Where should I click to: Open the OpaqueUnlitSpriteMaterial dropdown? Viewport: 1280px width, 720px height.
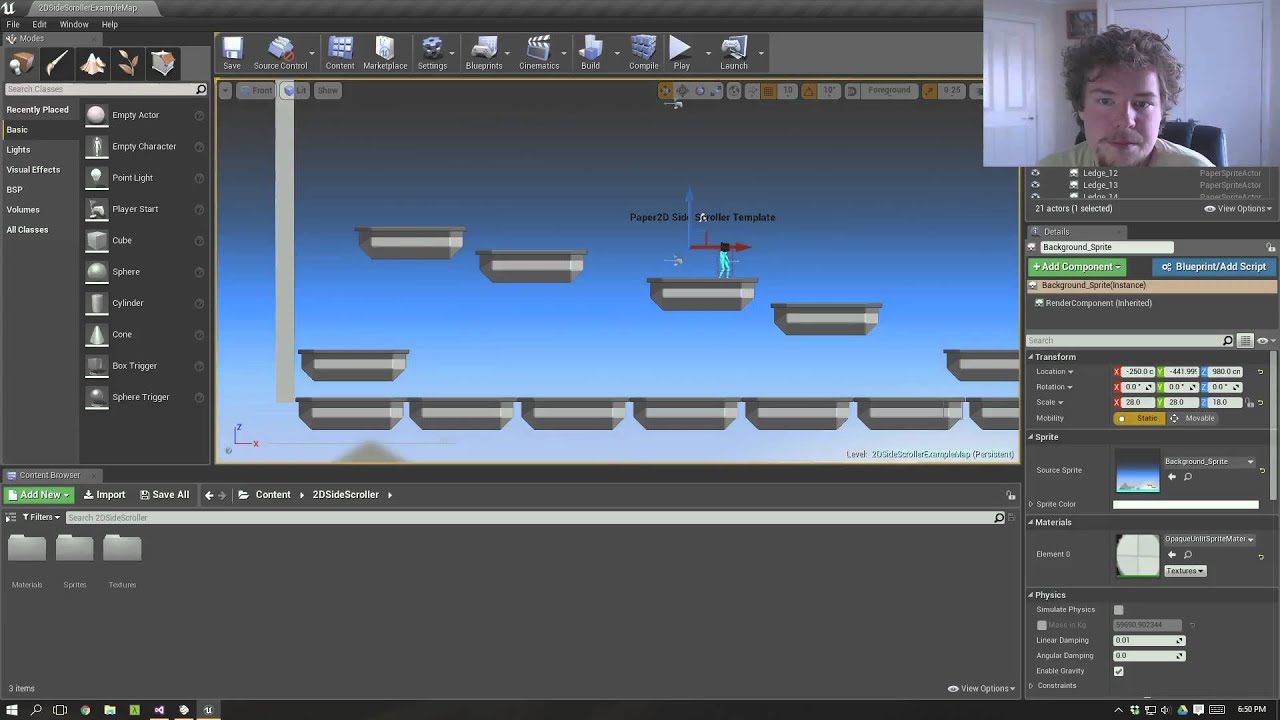point(1208,539)
